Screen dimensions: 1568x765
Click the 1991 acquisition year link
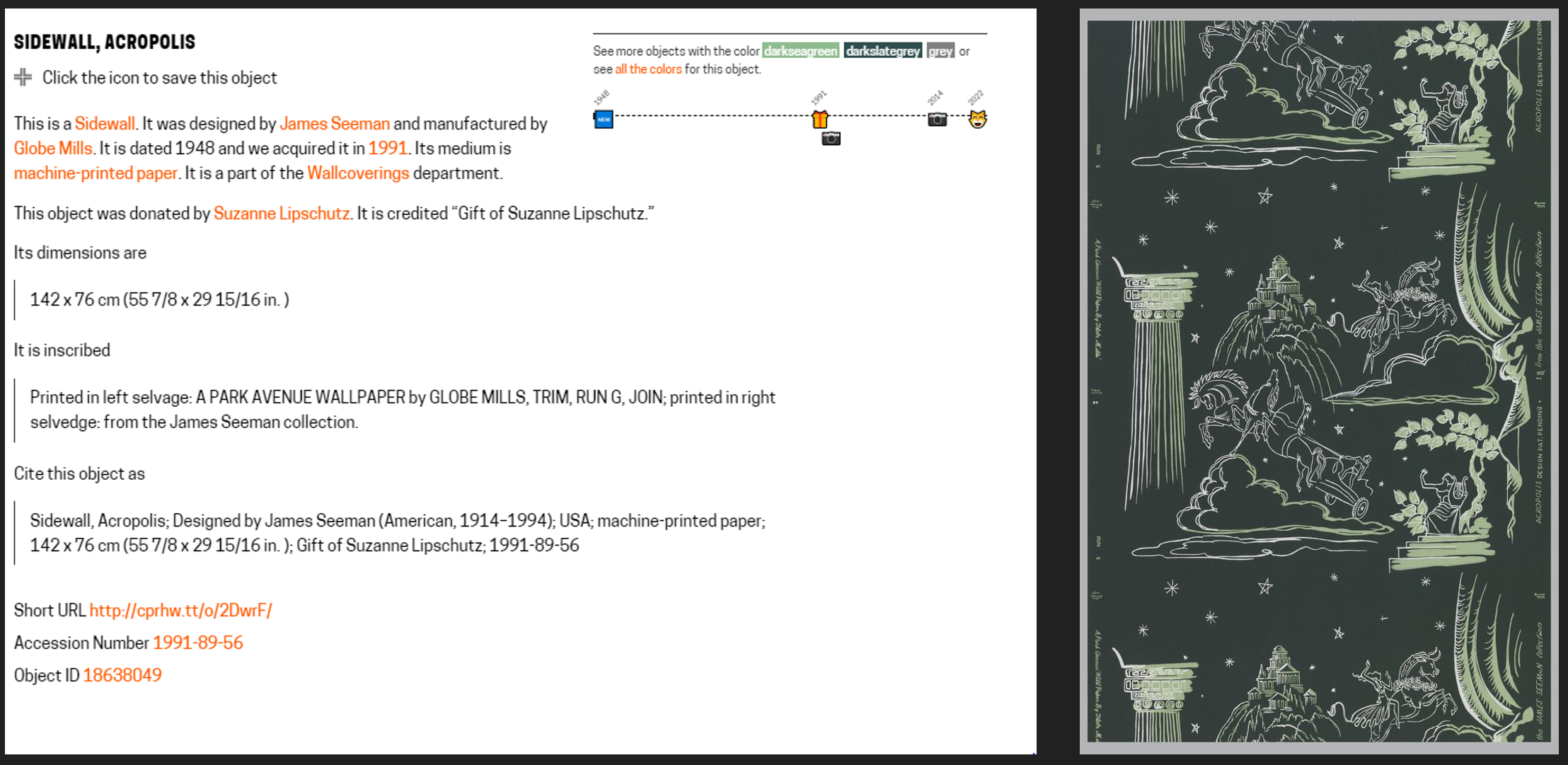click(x=388, y=149)
